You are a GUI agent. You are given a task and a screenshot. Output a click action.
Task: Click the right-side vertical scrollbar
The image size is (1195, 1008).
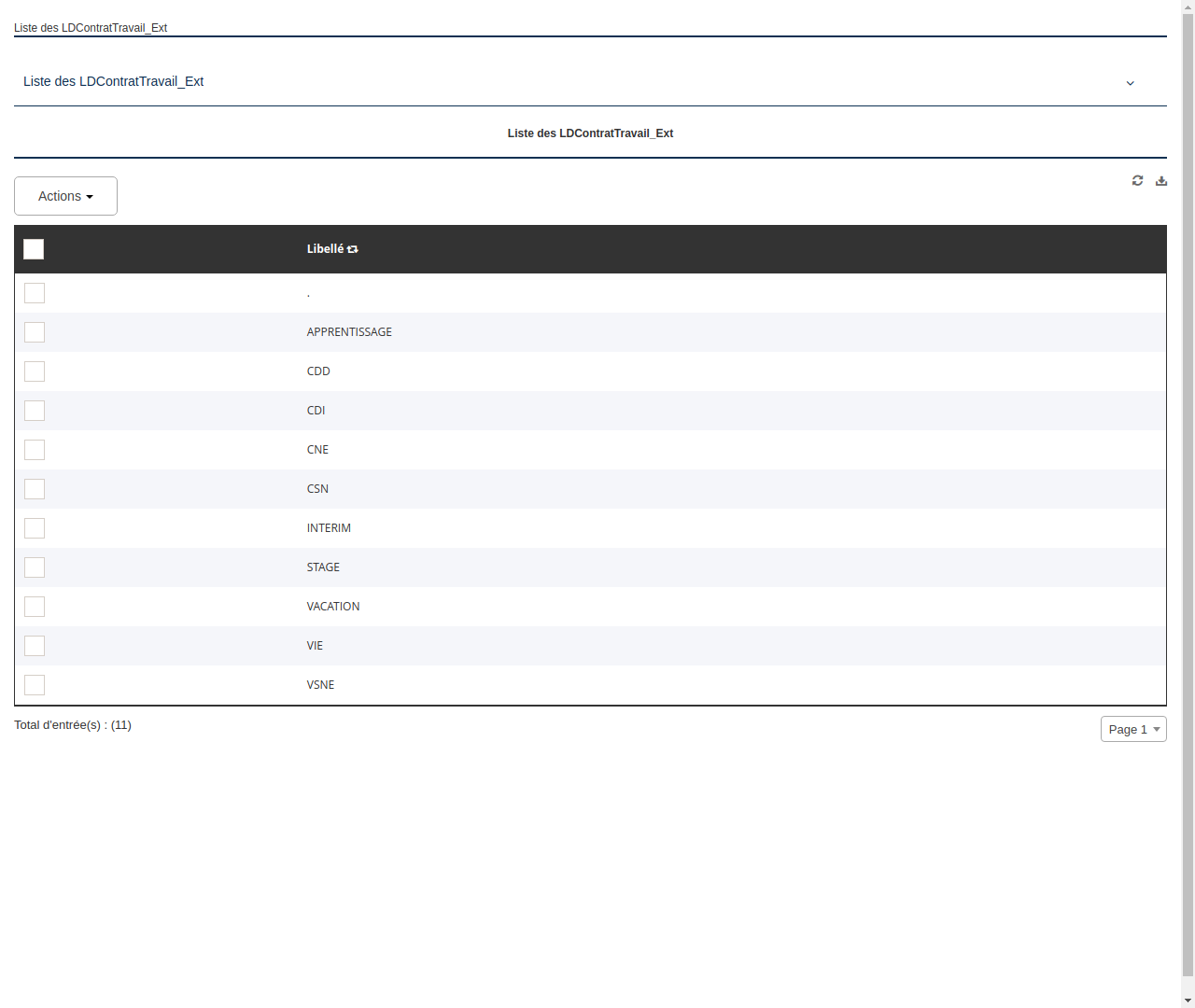point(1188,504)
